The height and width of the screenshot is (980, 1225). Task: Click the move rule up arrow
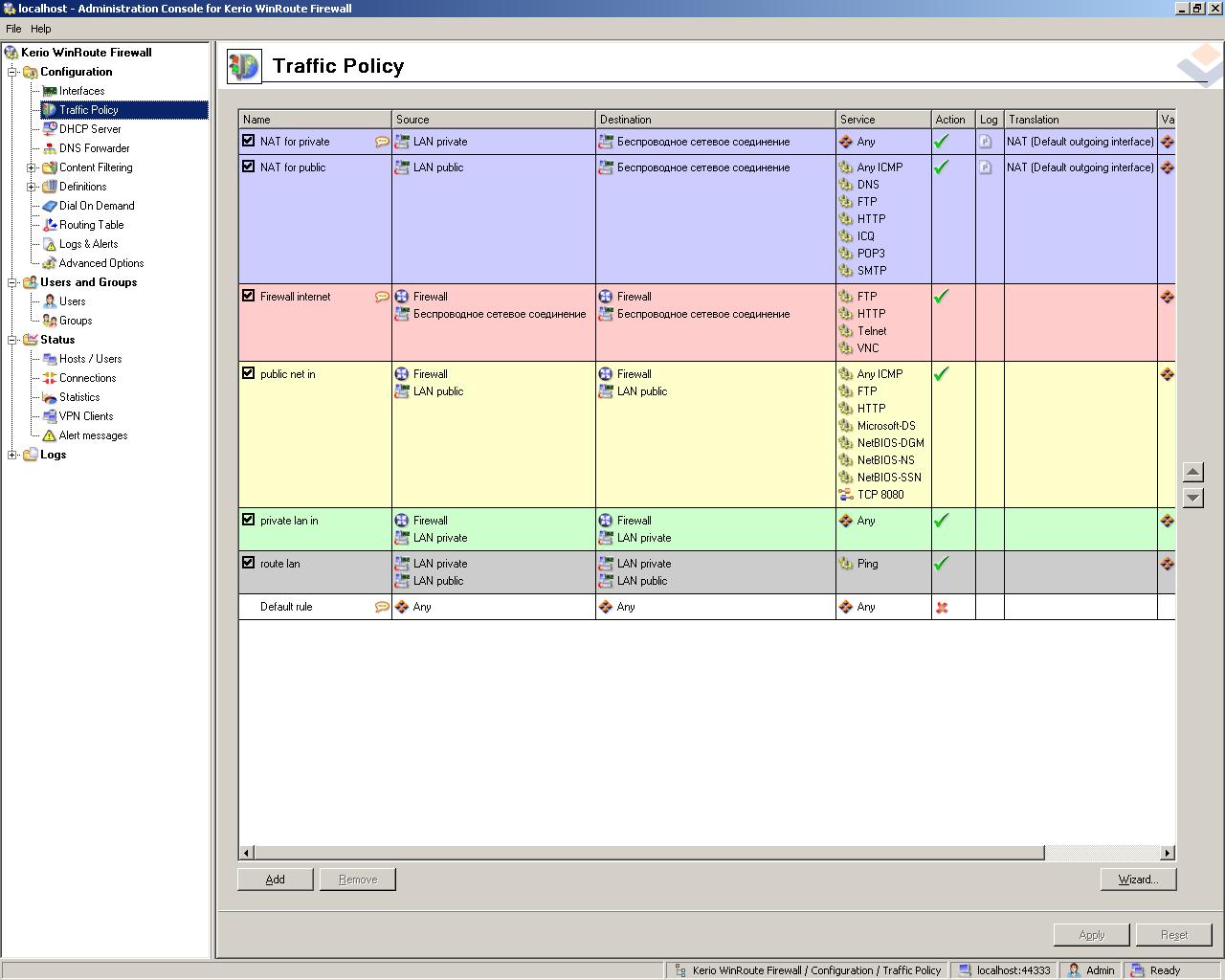1192,472
